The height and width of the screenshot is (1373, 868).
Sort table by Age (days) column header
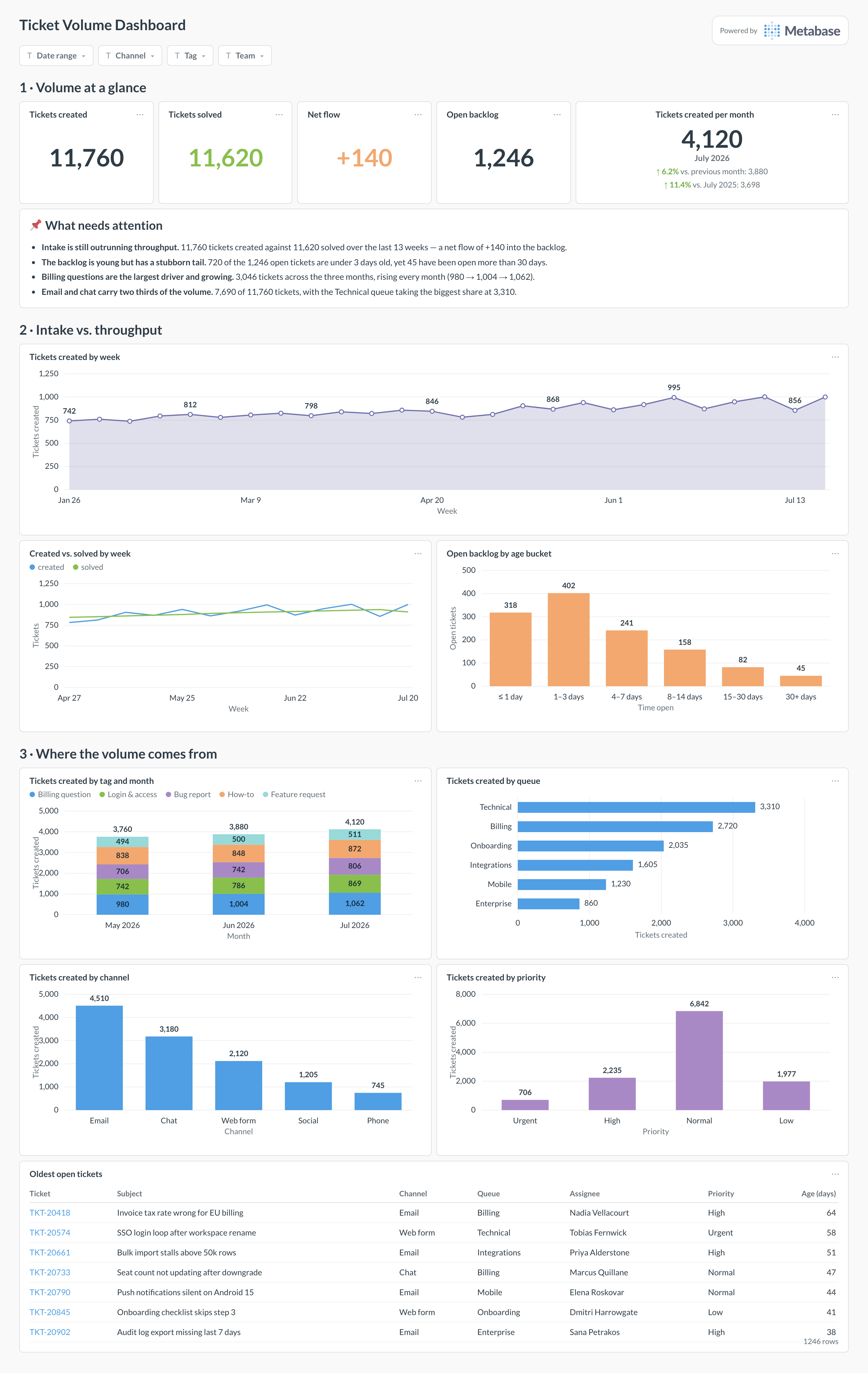(x=818, y=1194)
